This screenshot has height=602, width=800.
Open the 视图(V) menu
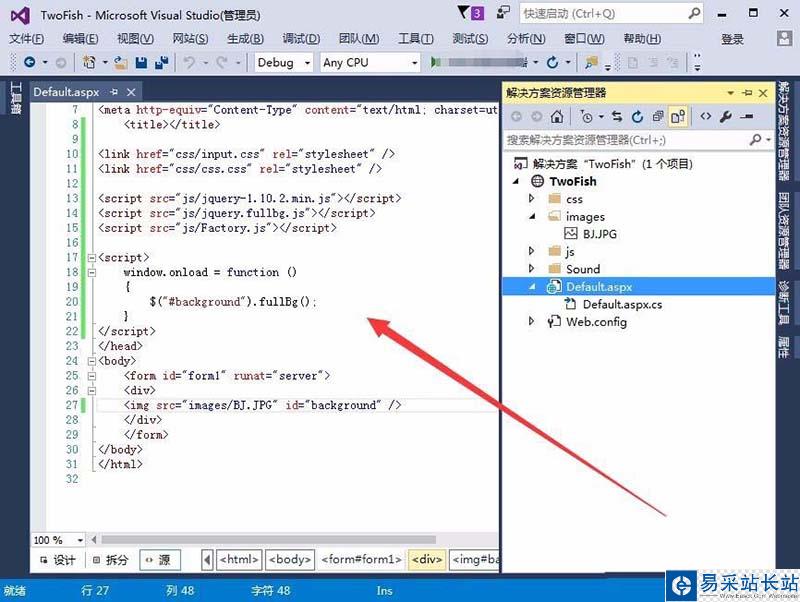[x=135, y=39]
